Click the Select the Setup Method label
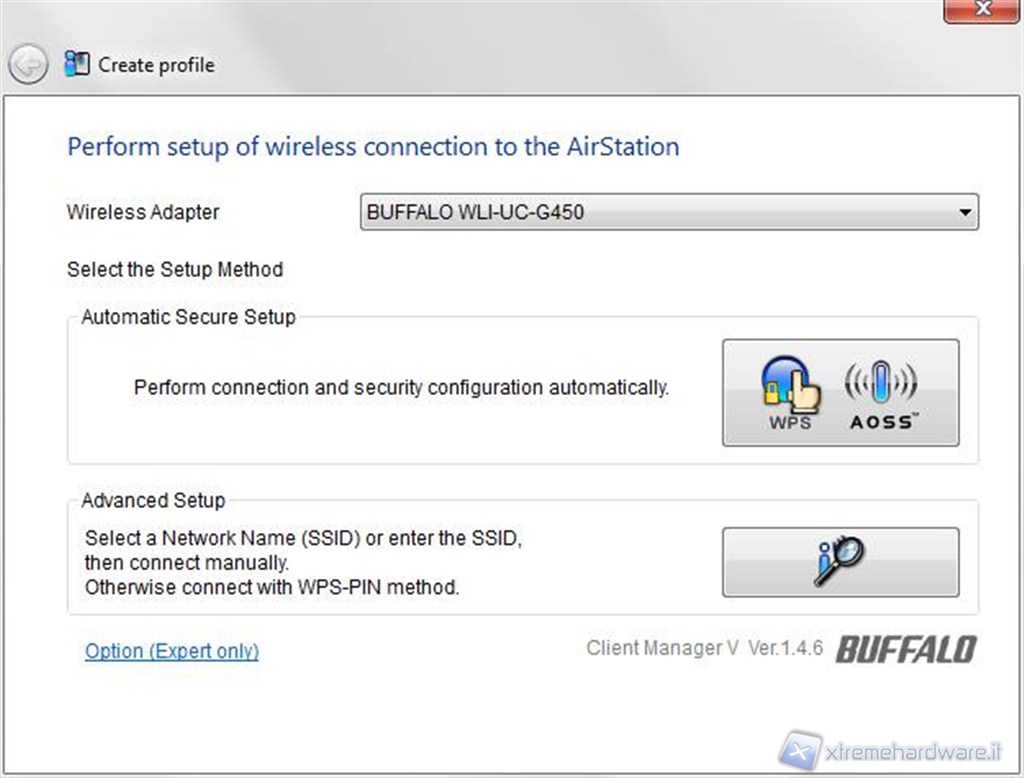Screen dimensions: 1024x778 pyautogui.click(x=175, y=269)
